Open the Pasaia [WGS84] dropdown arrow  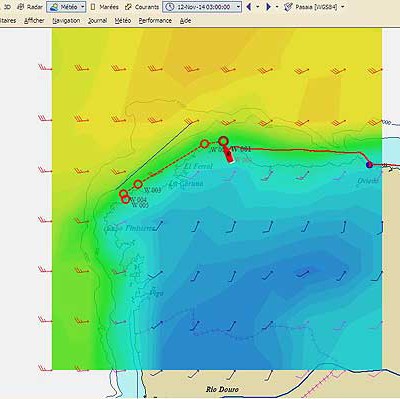pos(343,7)
